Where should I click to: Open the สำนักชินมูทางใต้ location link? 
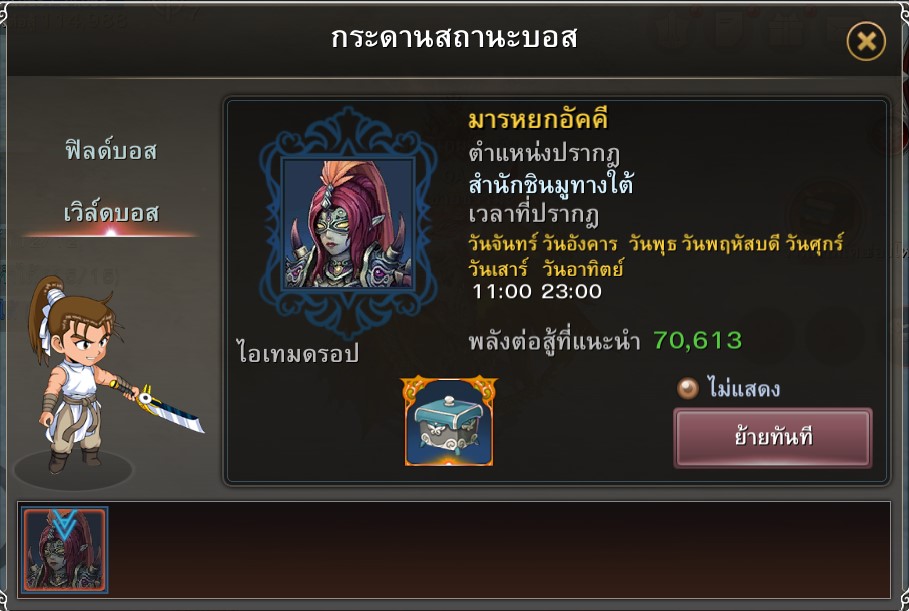(x=550, y=184)
